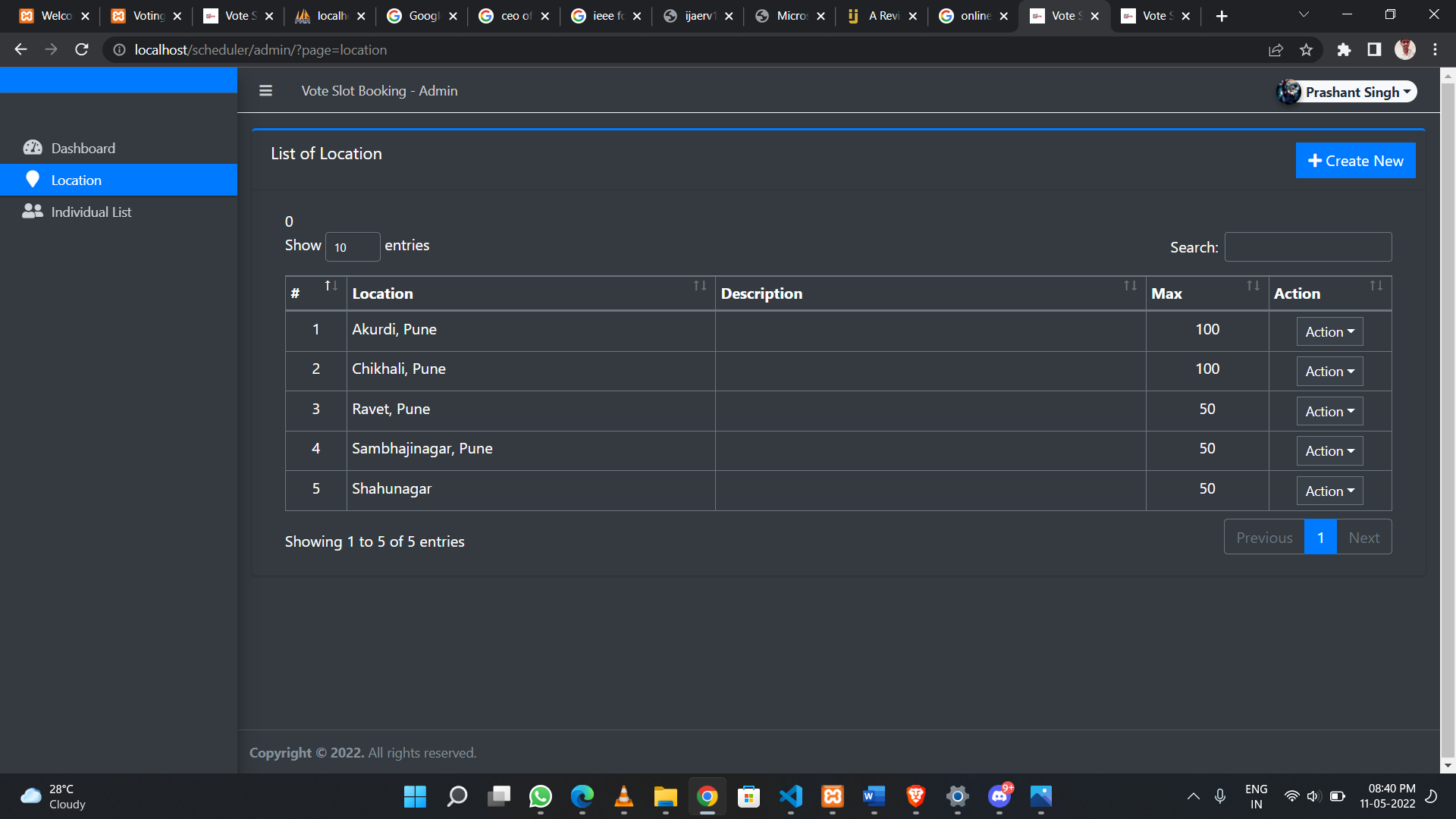This screenshot has width=1456, height=819.
Task: Go to pagination page 1
Action: 1320,537
